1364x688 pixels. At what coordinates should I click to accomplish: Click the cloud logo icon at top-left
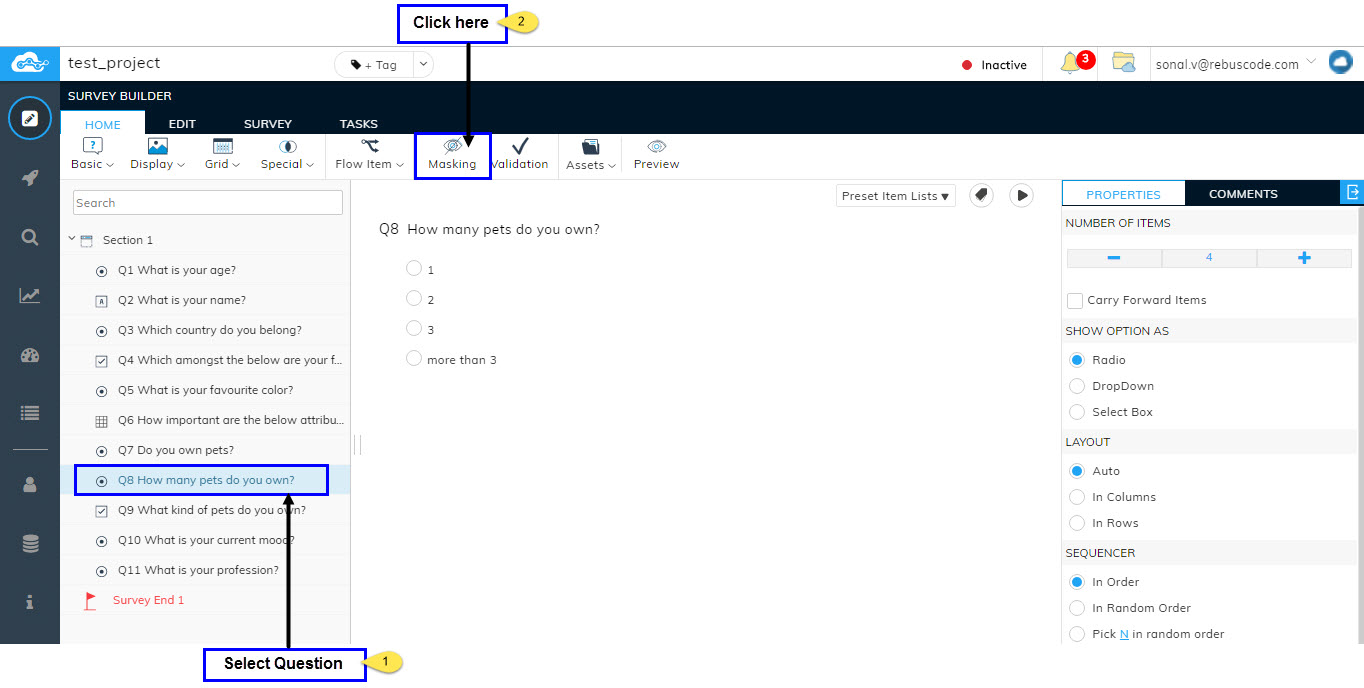pyautogui.click(x=29, y=64)
